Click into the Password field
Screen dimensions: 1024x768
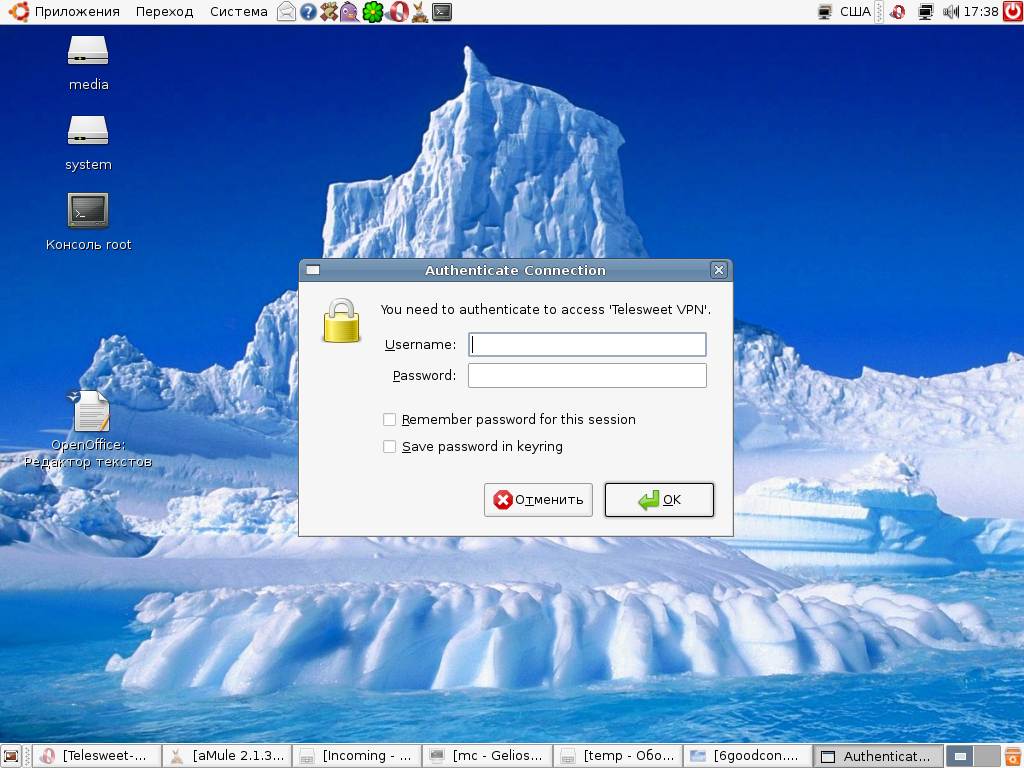pyautogui.click(x=587, y=376)
